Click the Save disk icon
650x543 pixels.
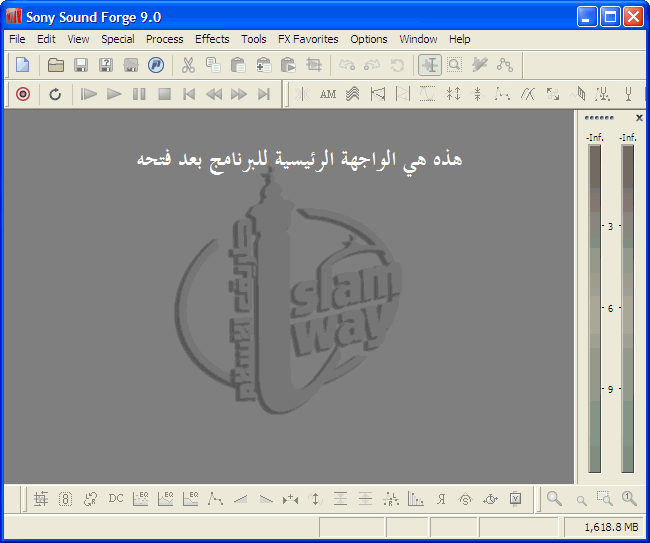point(81,65)
